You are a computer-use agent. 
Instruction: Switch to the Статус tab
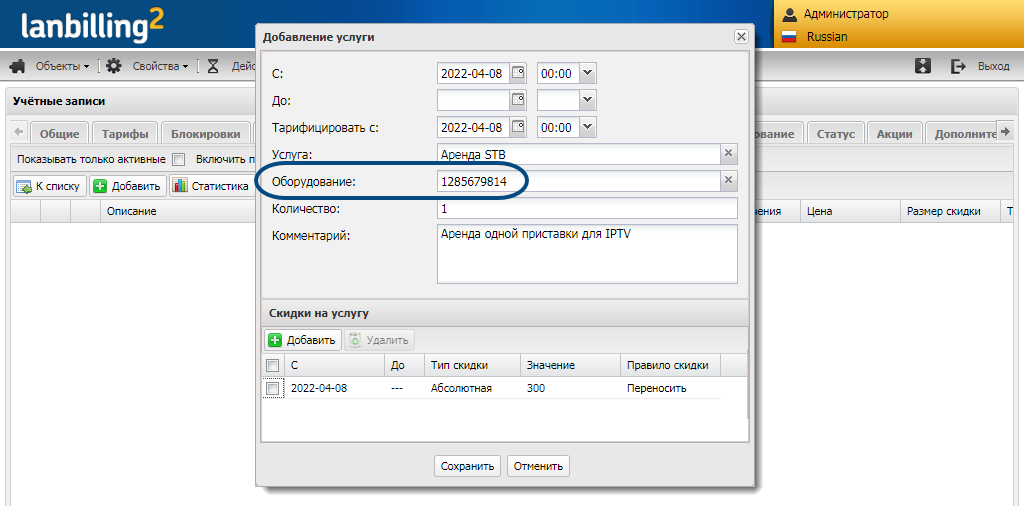(x=836, y=134)
